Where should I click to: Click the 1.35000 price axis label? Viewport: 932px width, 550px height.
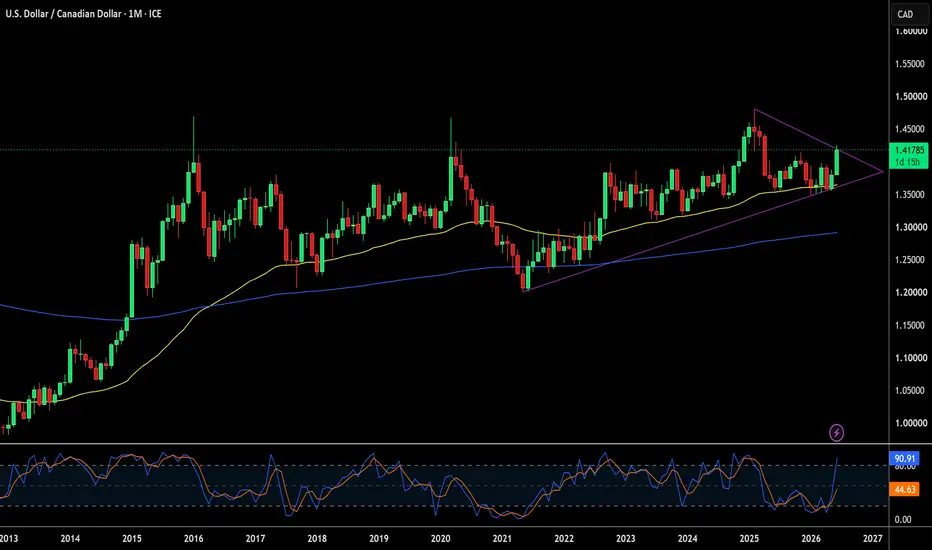pyautogui.click(x=911, y=194)
